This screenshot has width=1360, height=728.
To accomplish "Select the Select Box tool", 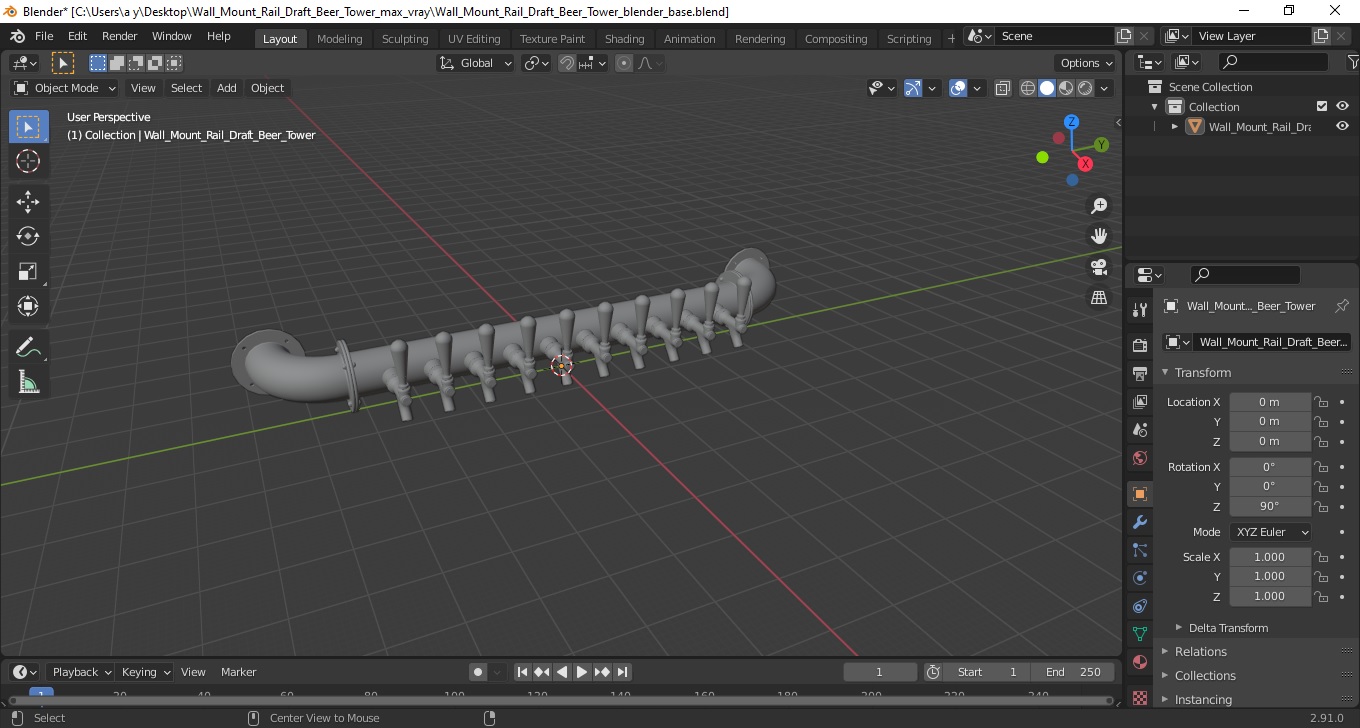I will point(28,127).
